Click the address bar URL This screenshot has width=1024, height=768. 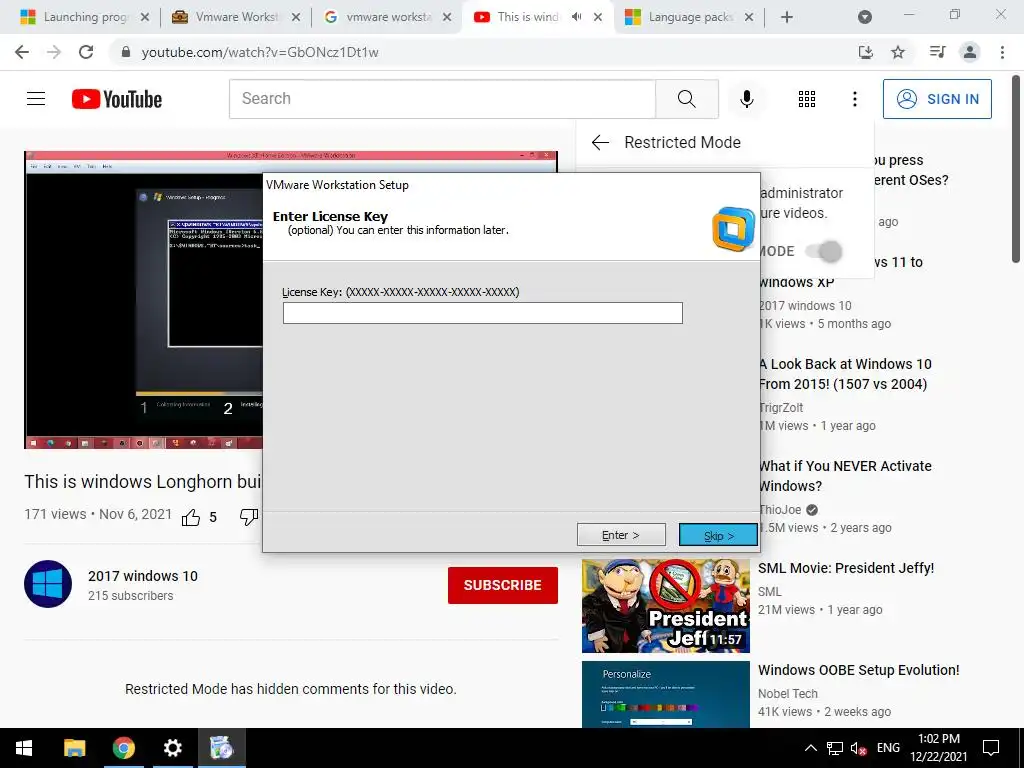click(260, 52)
